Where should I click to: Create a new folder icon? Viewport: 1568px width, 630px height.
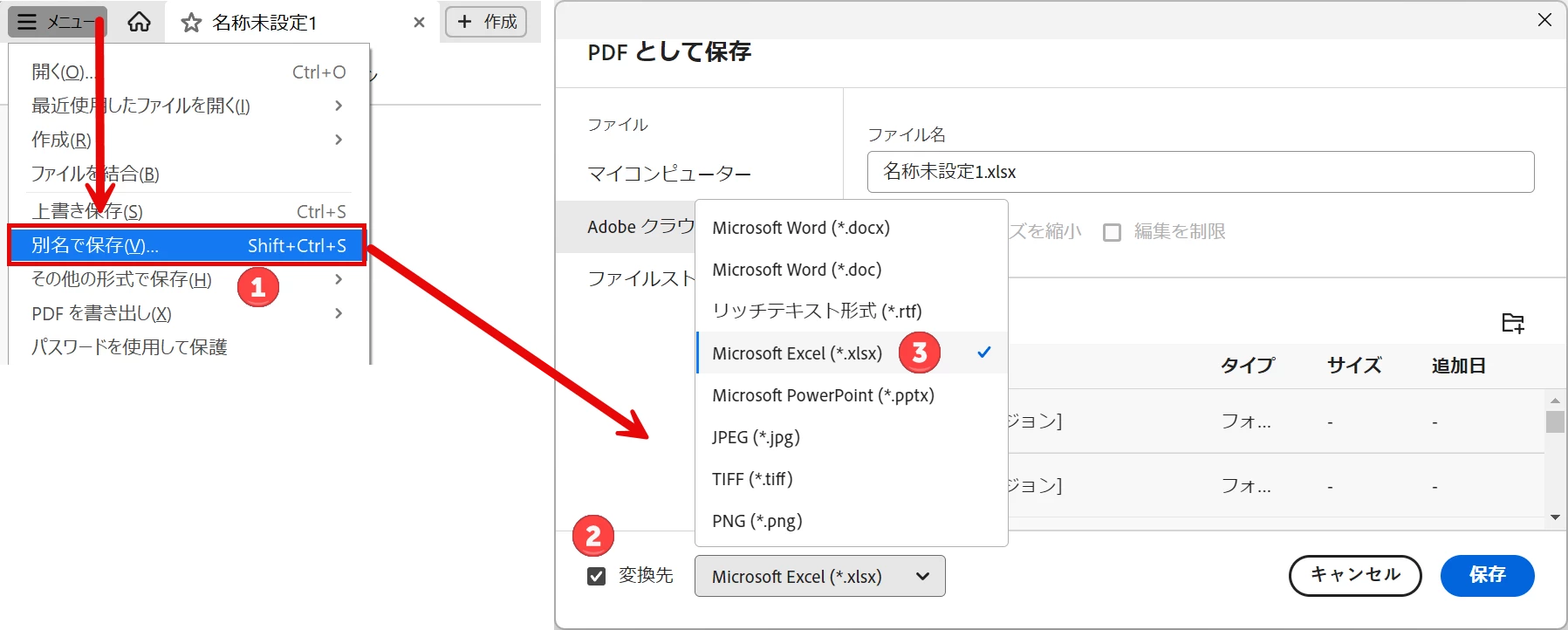click(1513, 323)
